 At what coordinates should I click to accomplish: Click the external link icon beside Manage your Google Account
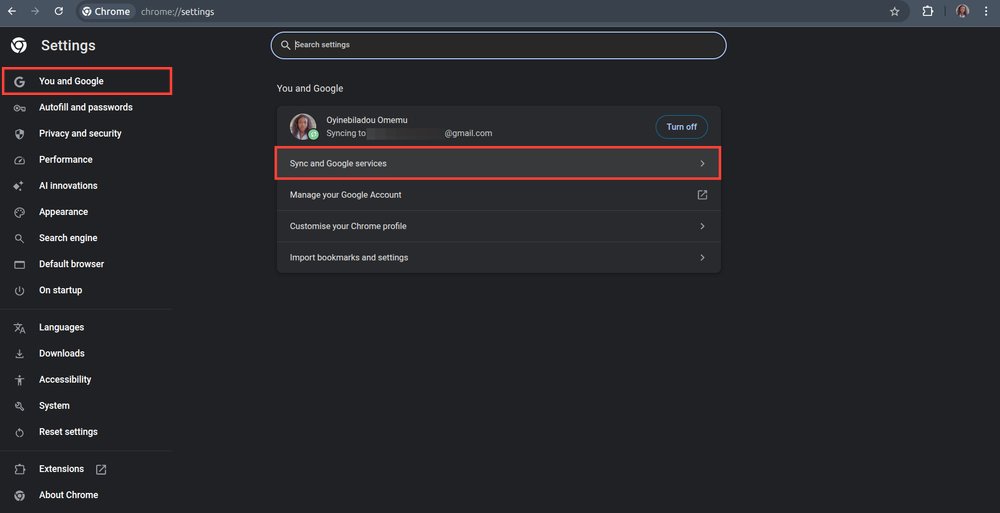(x=702, y=195)
